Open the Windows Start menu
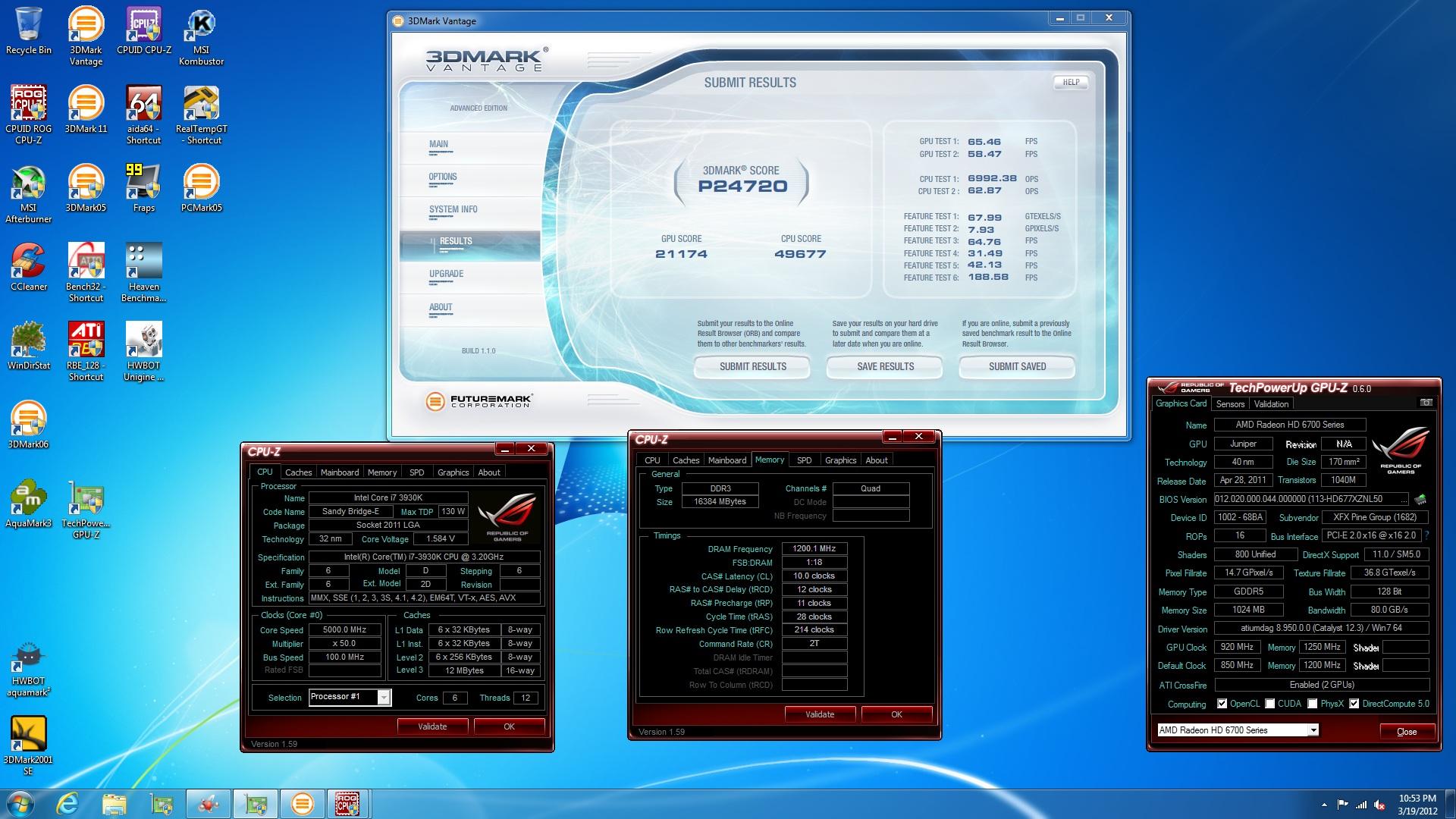The height and width of the screenshot is (819, 1456). [20, 804]
